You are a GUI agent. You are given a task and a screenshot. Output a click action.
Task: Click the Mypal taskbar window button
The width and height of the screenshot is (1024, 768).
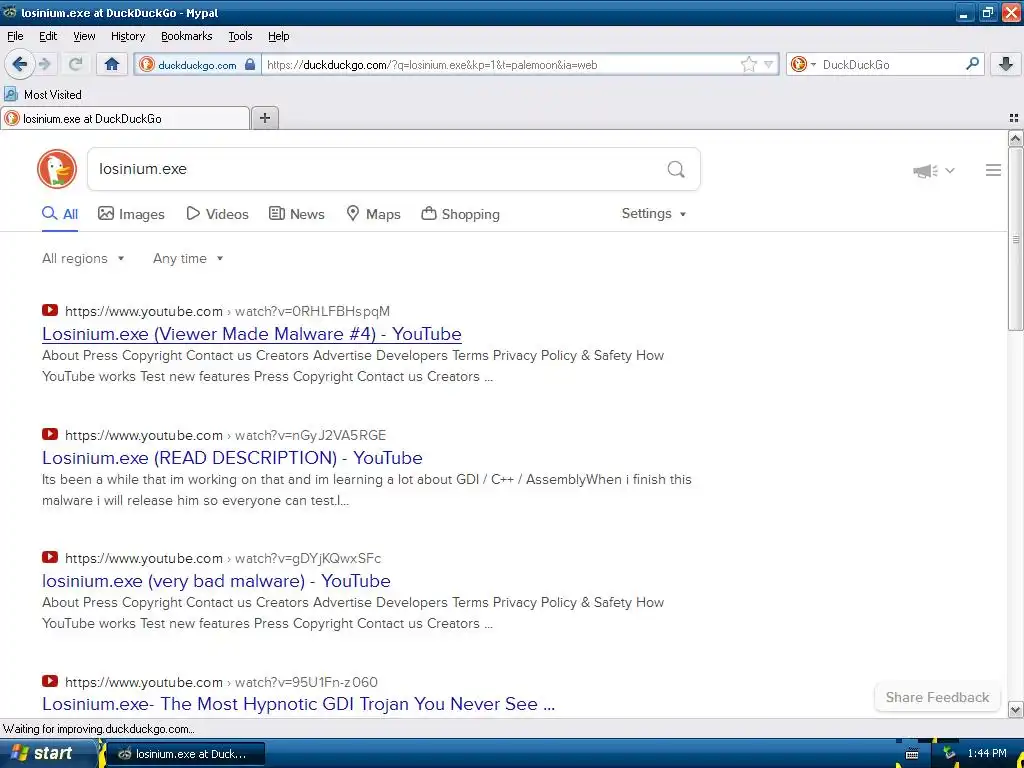(185, 754)
